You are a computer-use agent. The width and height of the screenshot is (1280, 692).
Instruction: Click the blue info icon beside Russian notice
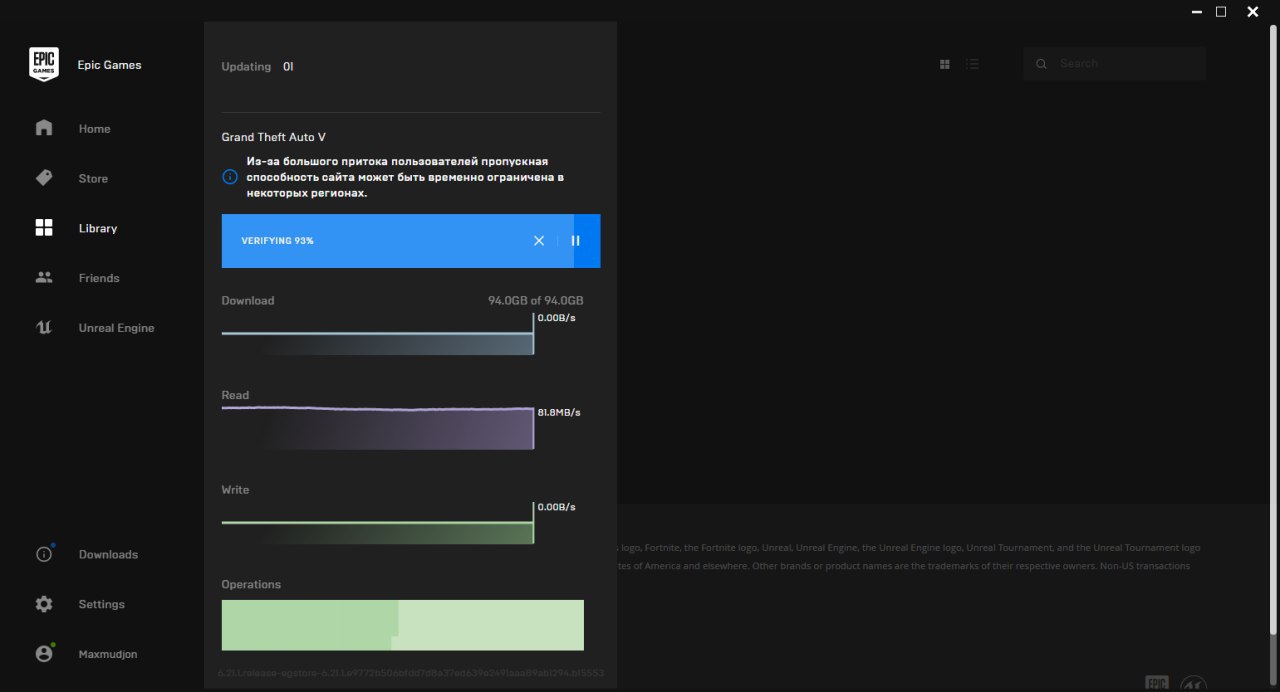230,177
